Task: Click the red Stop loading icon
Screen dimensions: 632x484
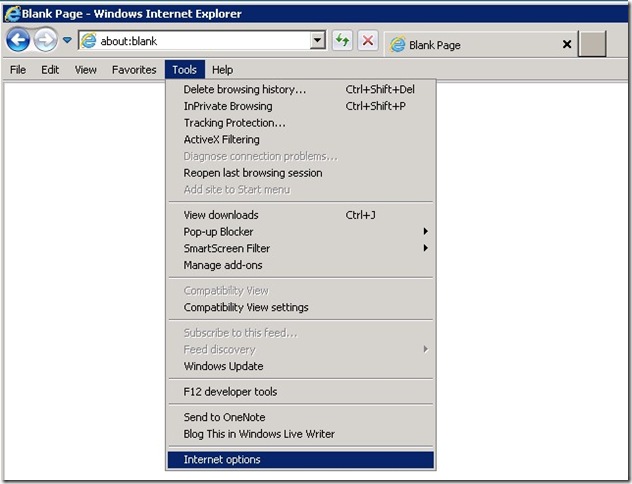Action: coord(368,41)
